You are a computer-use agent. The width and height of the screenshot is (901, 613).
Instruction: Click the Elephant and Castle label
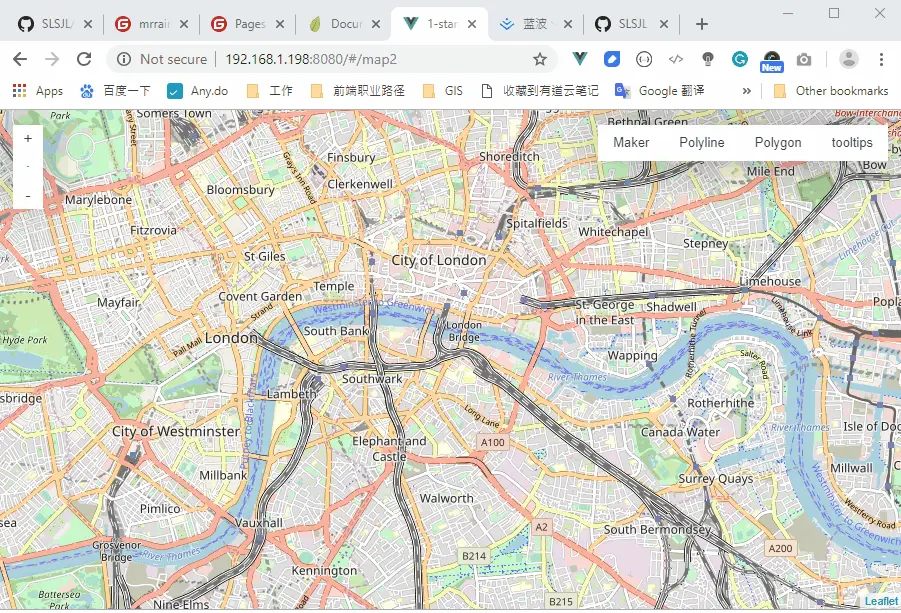(x=389, y=449)
